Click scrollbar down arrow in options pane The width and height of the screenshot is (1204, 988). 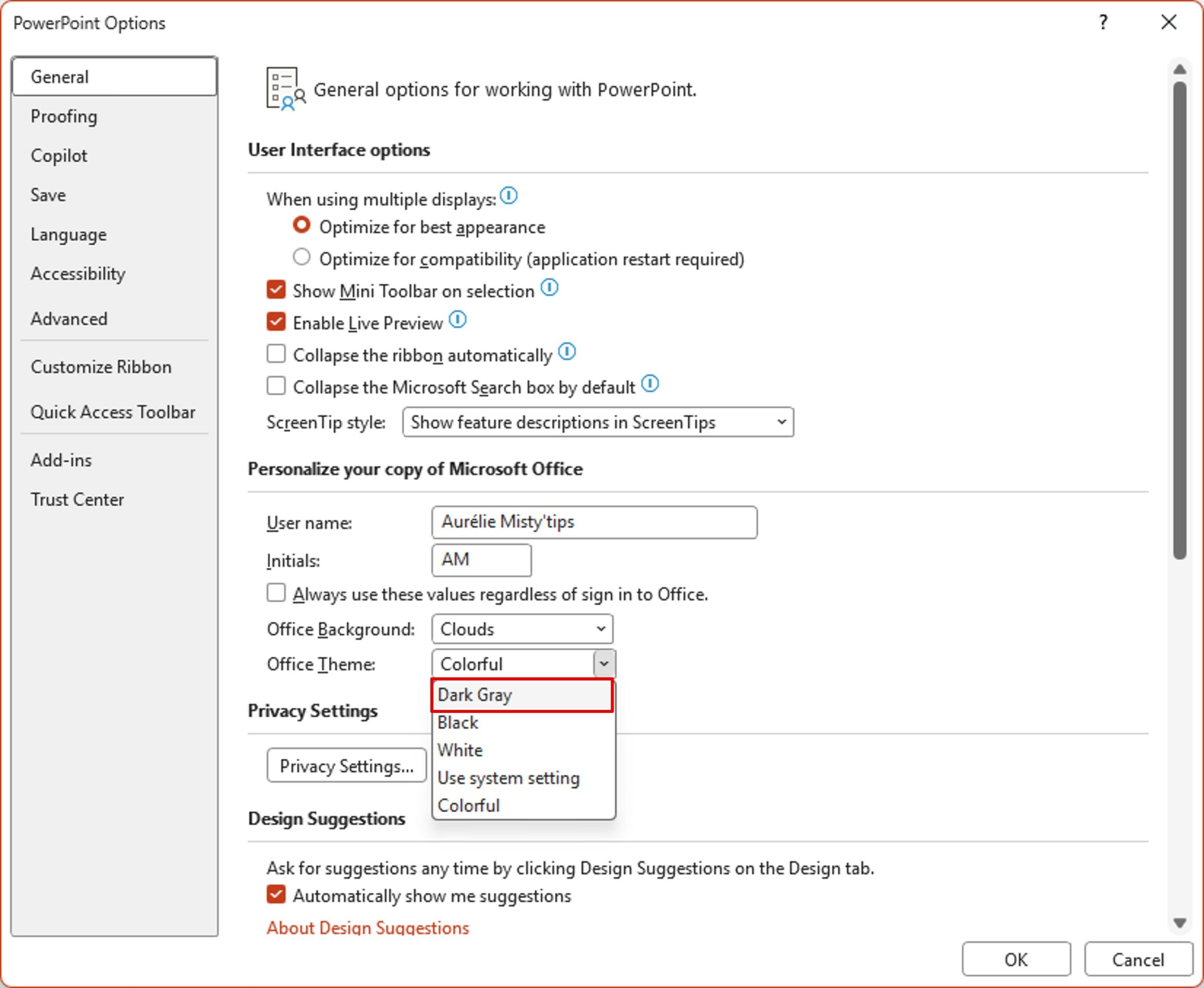point(1180,923)
